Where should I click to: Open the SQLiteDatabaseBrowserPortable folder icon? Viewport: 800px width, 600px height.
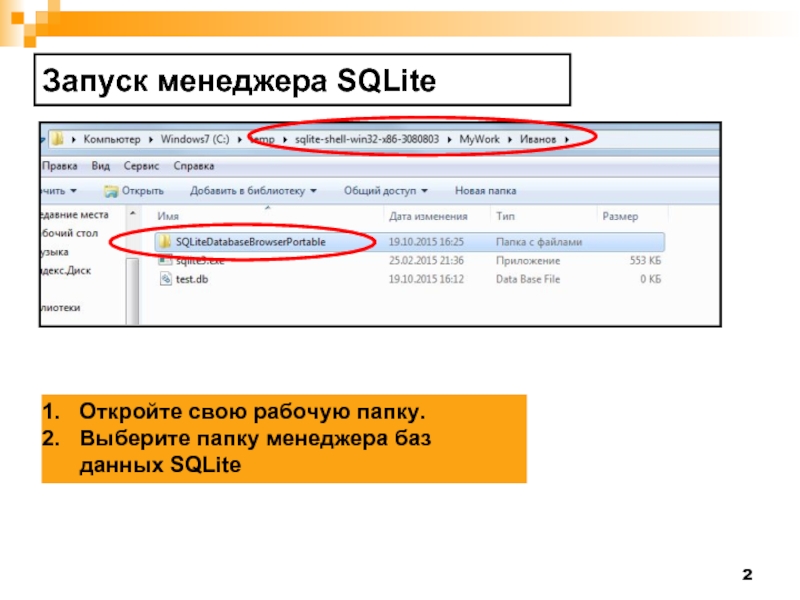coord(165,241)
